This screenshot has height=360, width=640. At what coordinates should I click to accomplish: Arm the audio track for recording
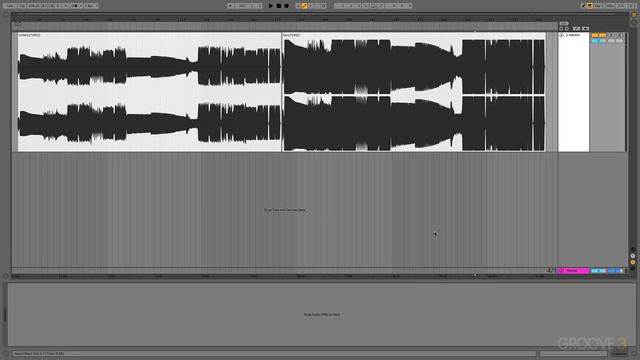tap(619, 35)
